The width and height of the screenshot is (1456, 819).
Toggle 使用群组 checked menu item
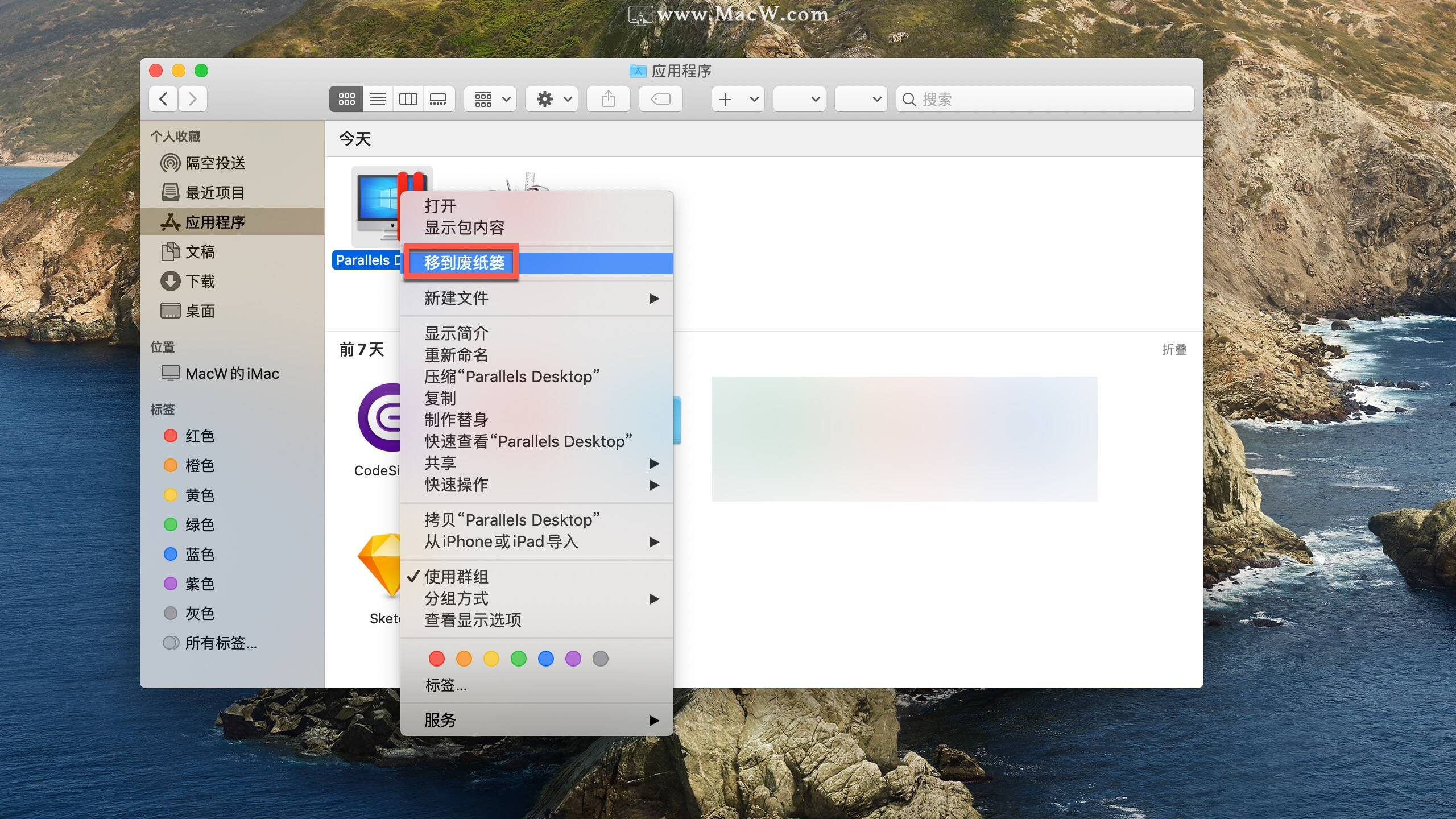(x=456, y=577)
